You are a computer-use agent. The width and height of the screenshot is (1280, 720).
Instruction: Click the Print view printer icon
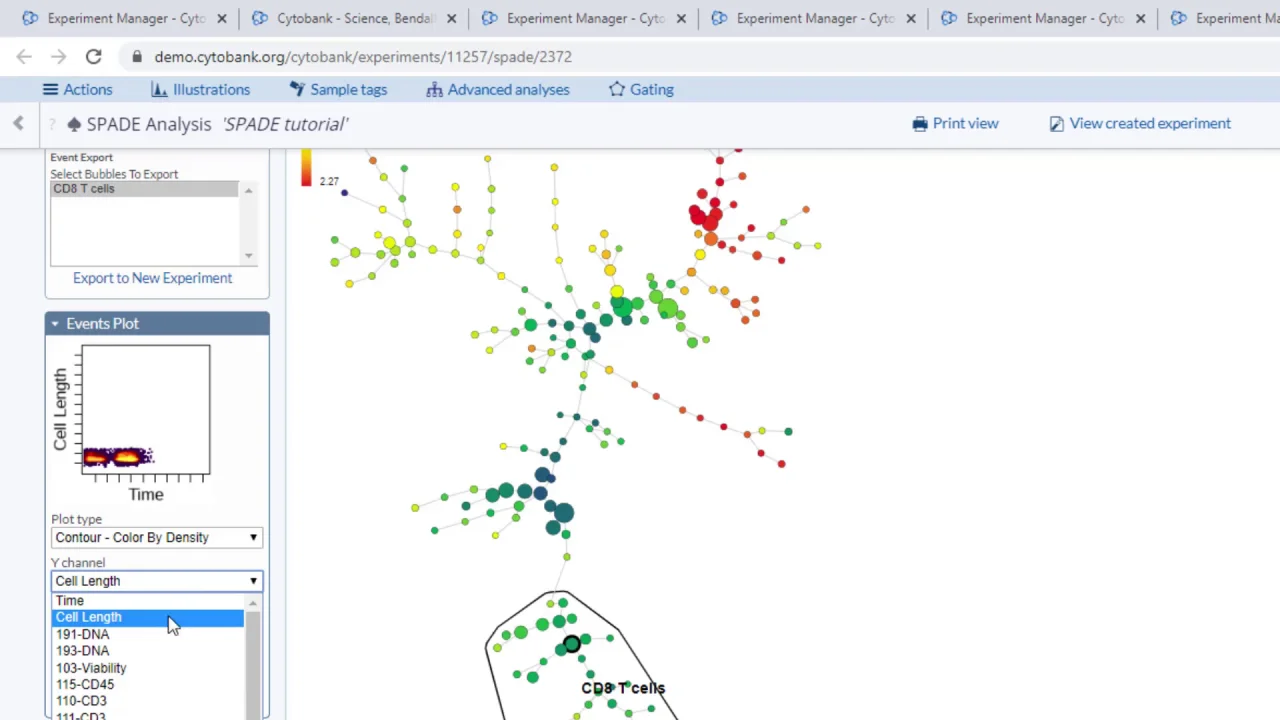tap(920, 123)
